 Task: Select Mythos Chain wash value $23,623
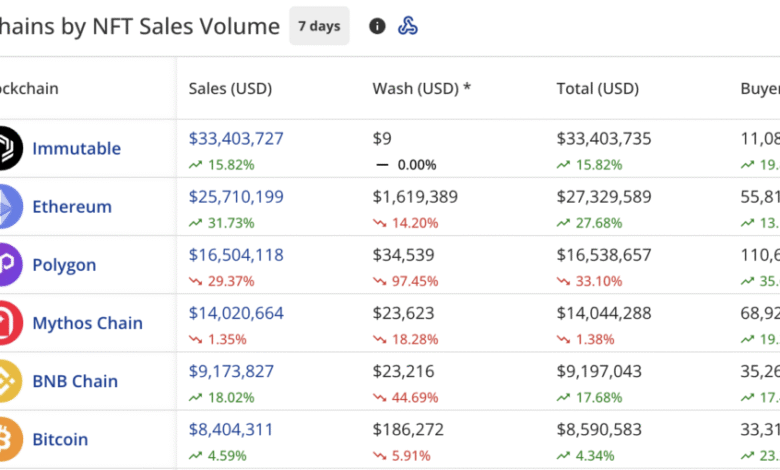click(403, 313)
